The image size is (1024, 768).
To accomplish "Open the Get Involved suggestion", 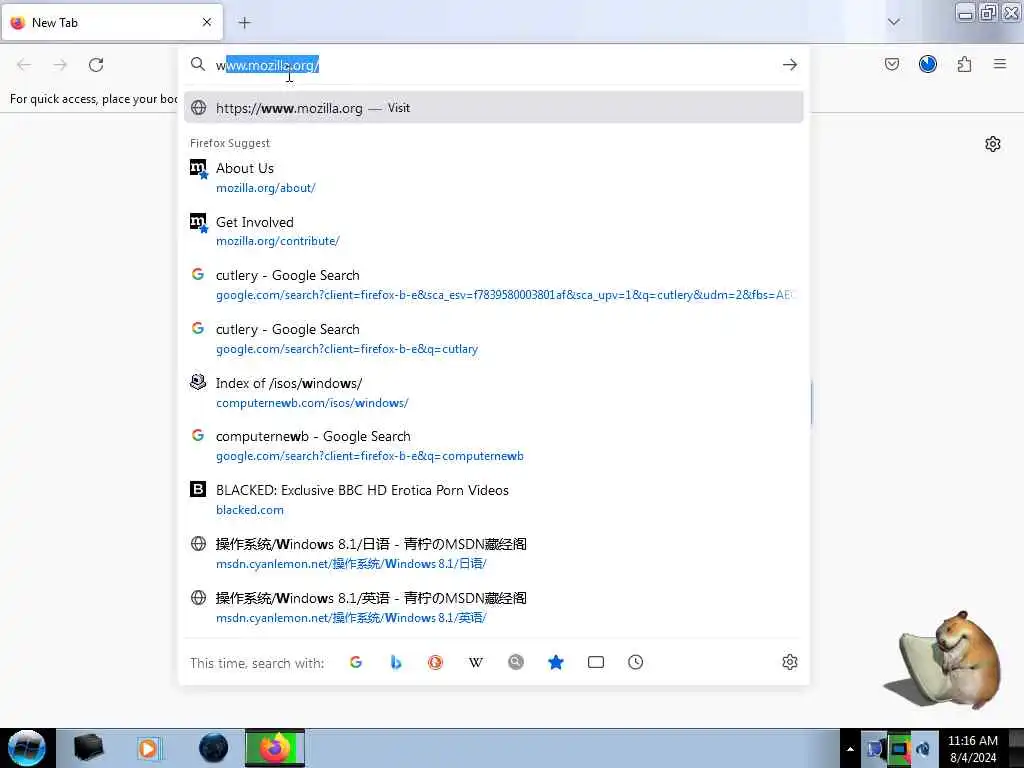I will (x=494, y=231).
